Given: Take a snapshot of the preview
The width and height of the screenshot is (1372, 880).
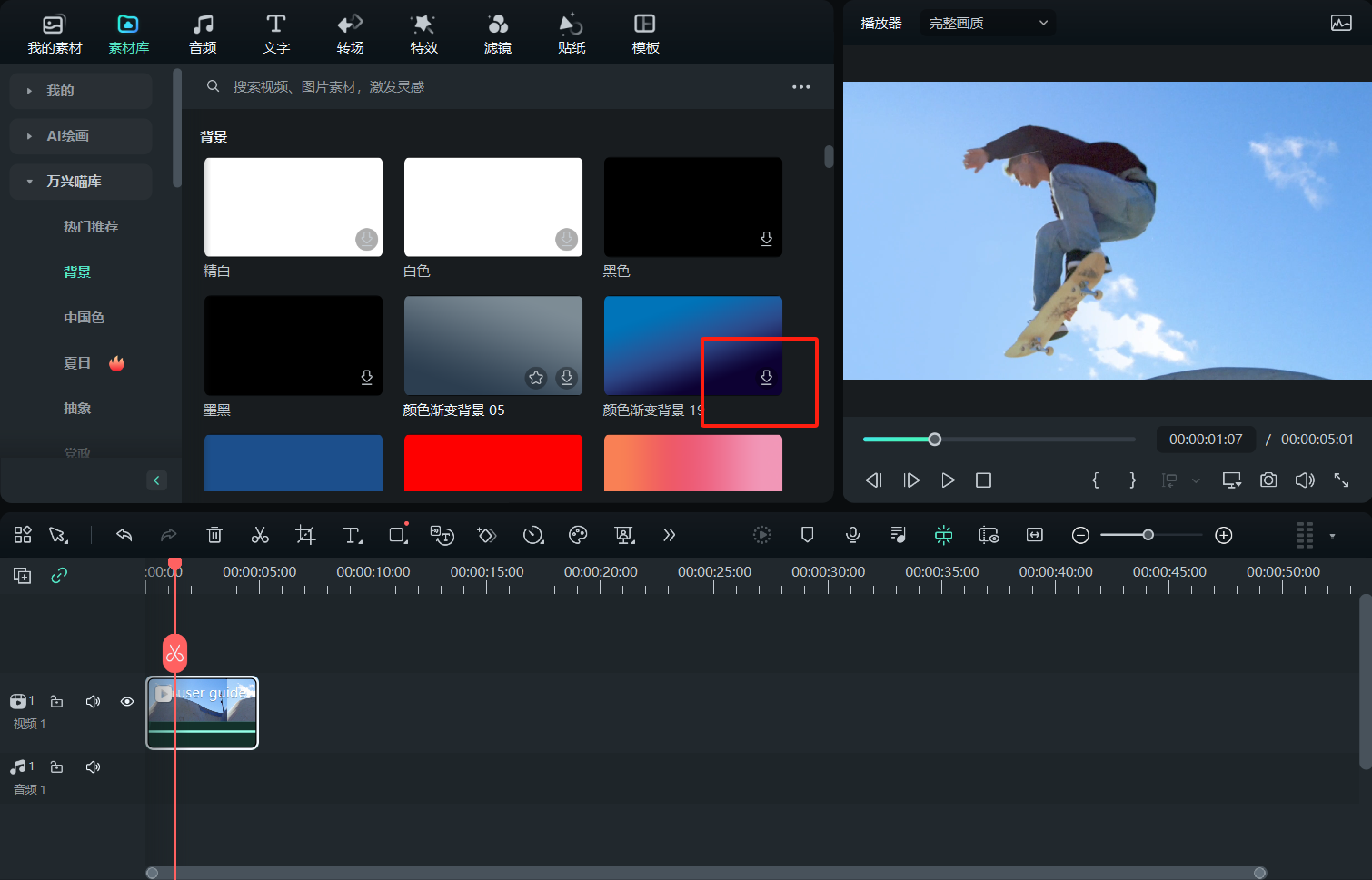Looking at the screenshot, I should [x=1268, y=480].
